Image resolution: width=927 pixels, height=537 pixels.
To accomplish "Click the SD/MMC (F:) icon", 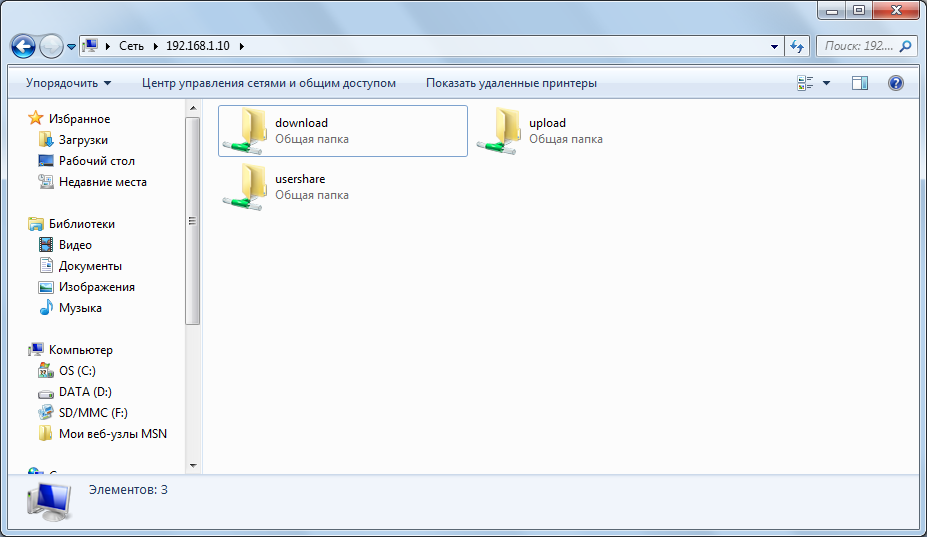I will click(x=46, y=413).
